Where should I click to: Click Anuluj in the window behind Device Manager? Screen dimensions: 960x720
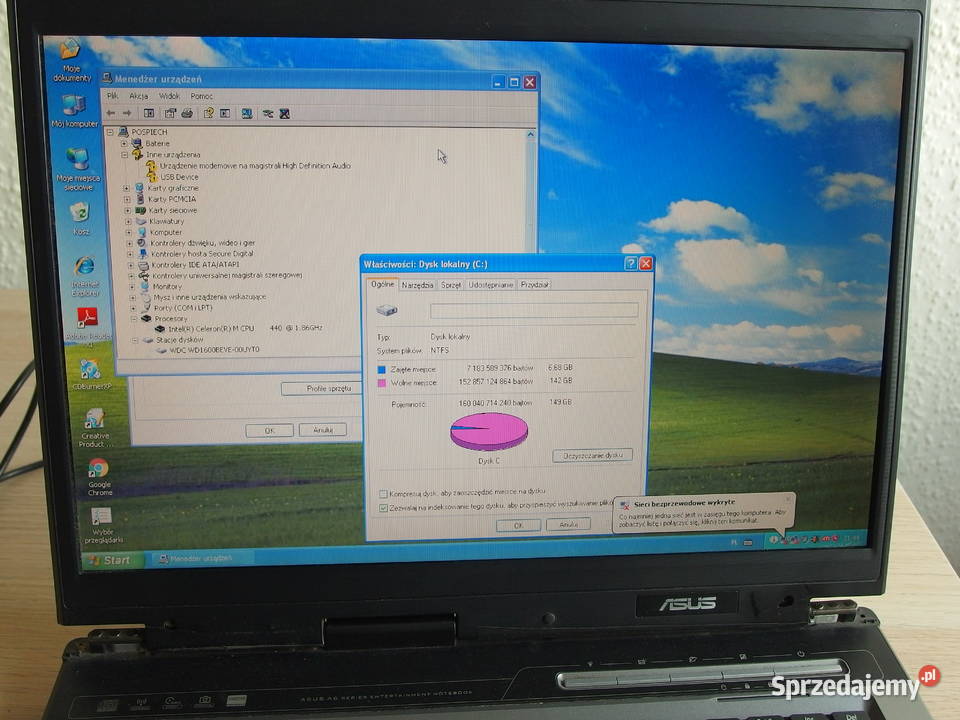pos(323,430)
